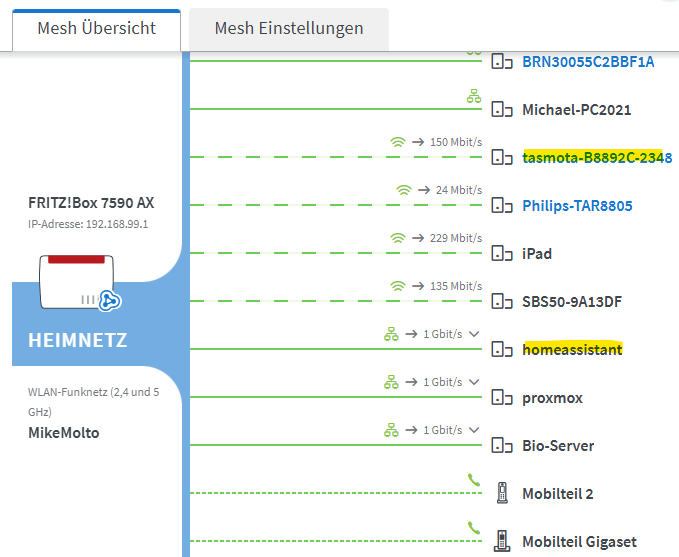Open the Mesh Einstellungen tab
The image size is (679, 557).
pos(289,29)
